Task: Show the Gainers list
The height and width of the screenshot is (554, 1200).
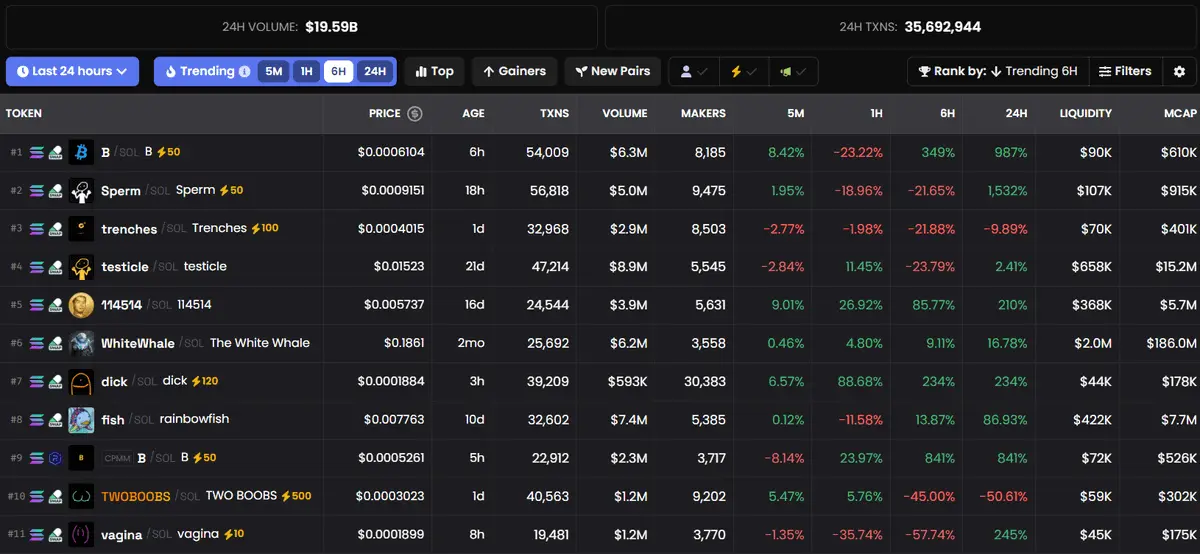Action: click(x=514, y=71)
